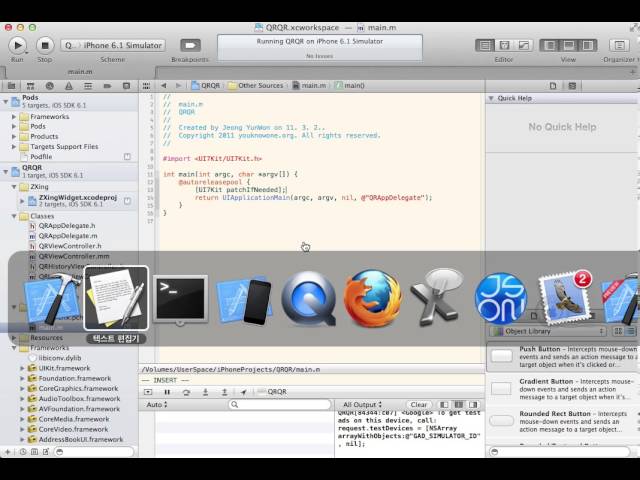Image resolution: width=640 pixels, height=480 pixels.
Task: Show the Quick Help inspector
Action: (x=572, y=86)
